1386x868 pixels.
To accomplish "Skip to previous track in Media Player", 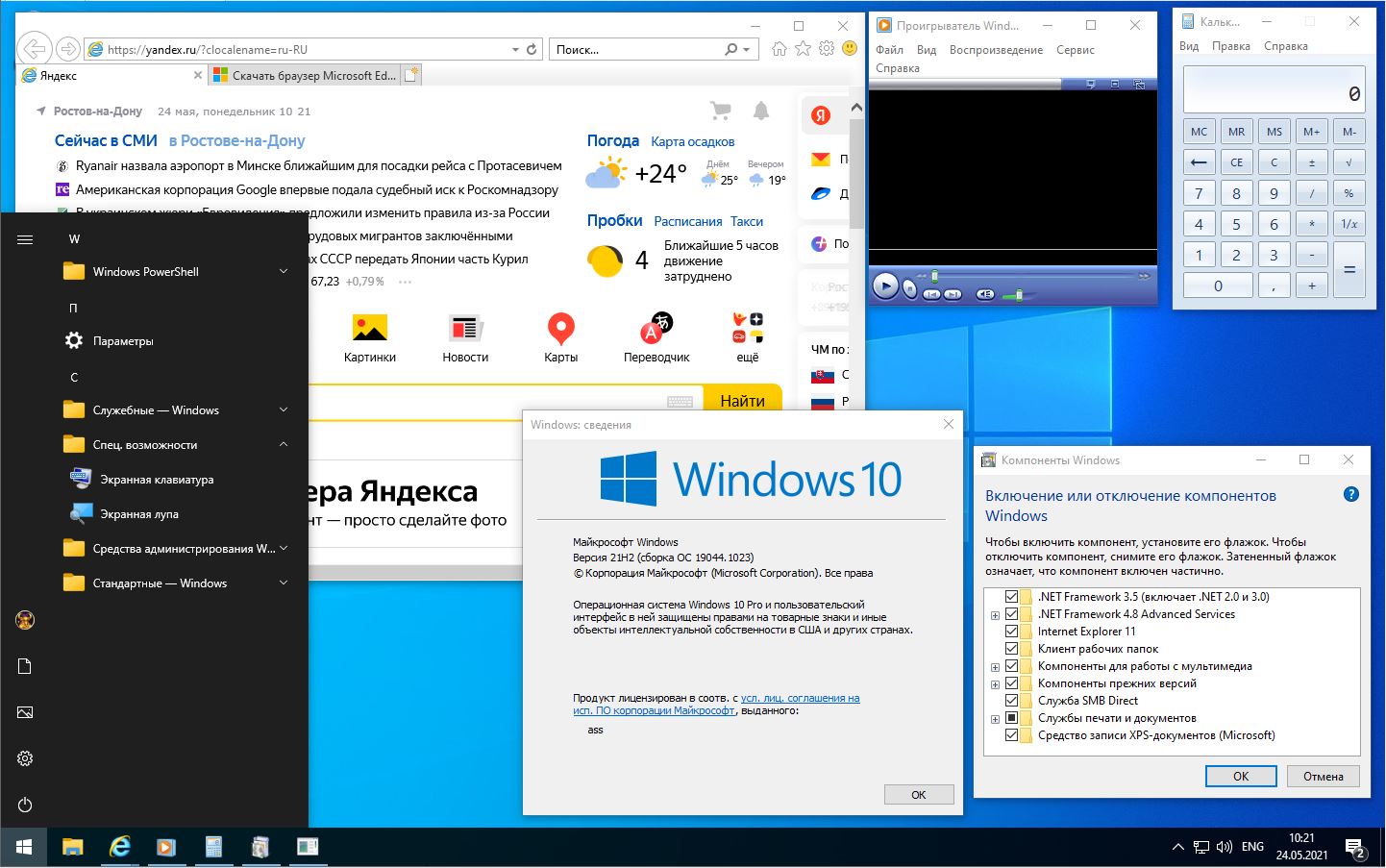I will (x=931, y=294).
